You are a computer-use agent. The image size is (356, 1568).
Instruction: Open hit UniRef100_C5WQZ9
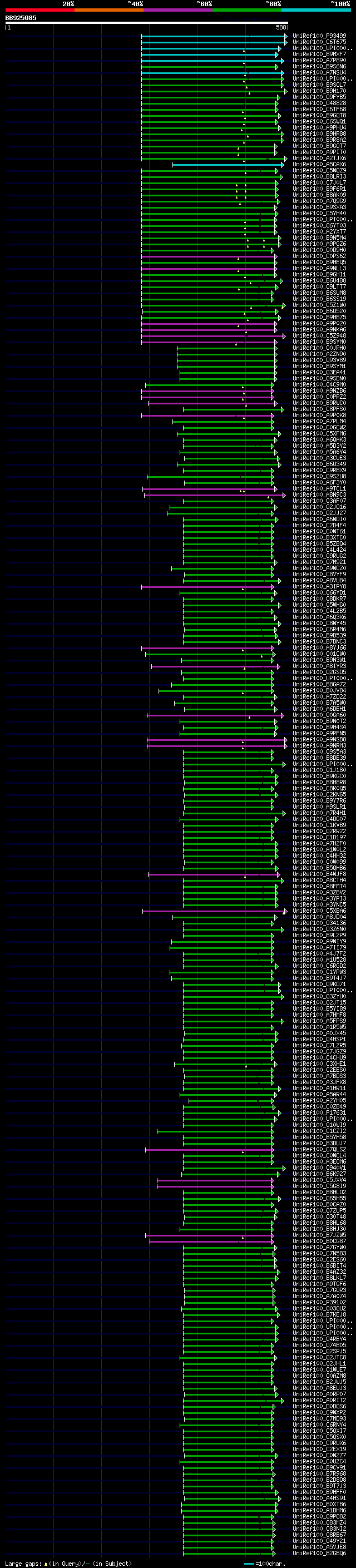[x=319, y=170]
